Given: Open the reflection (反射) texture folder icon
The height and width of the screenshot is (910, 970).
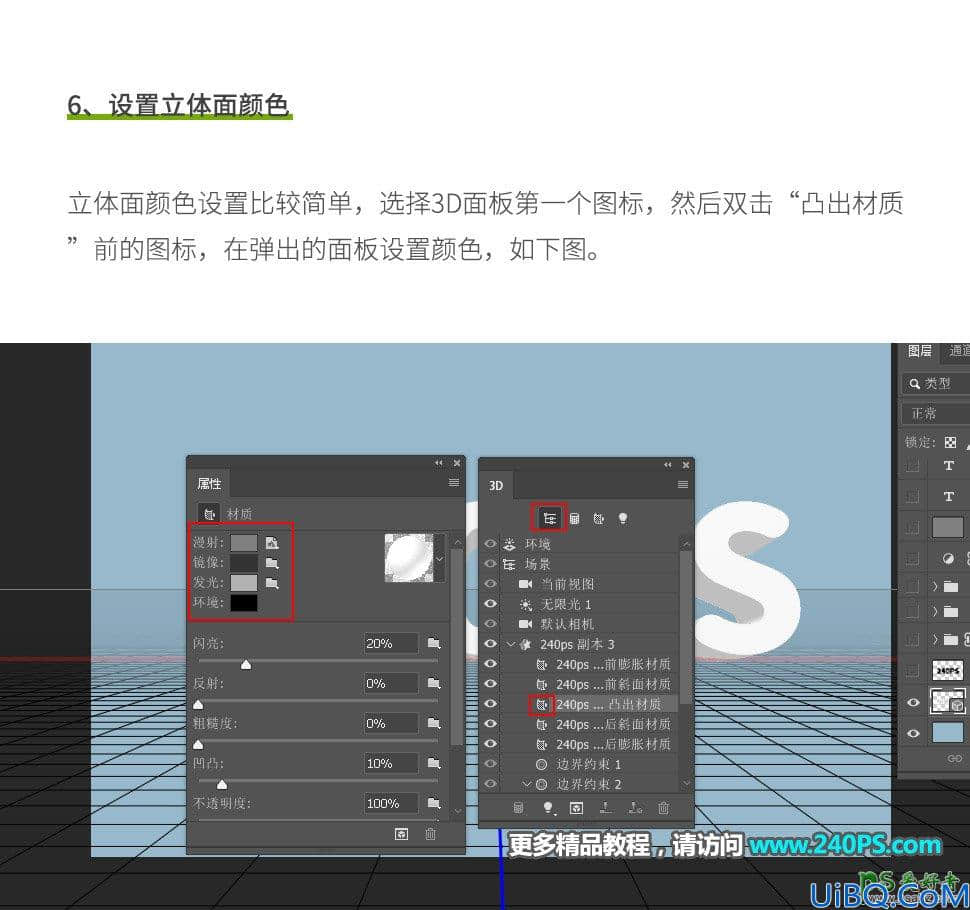Looking at the screenshot, I should (434, 684).
